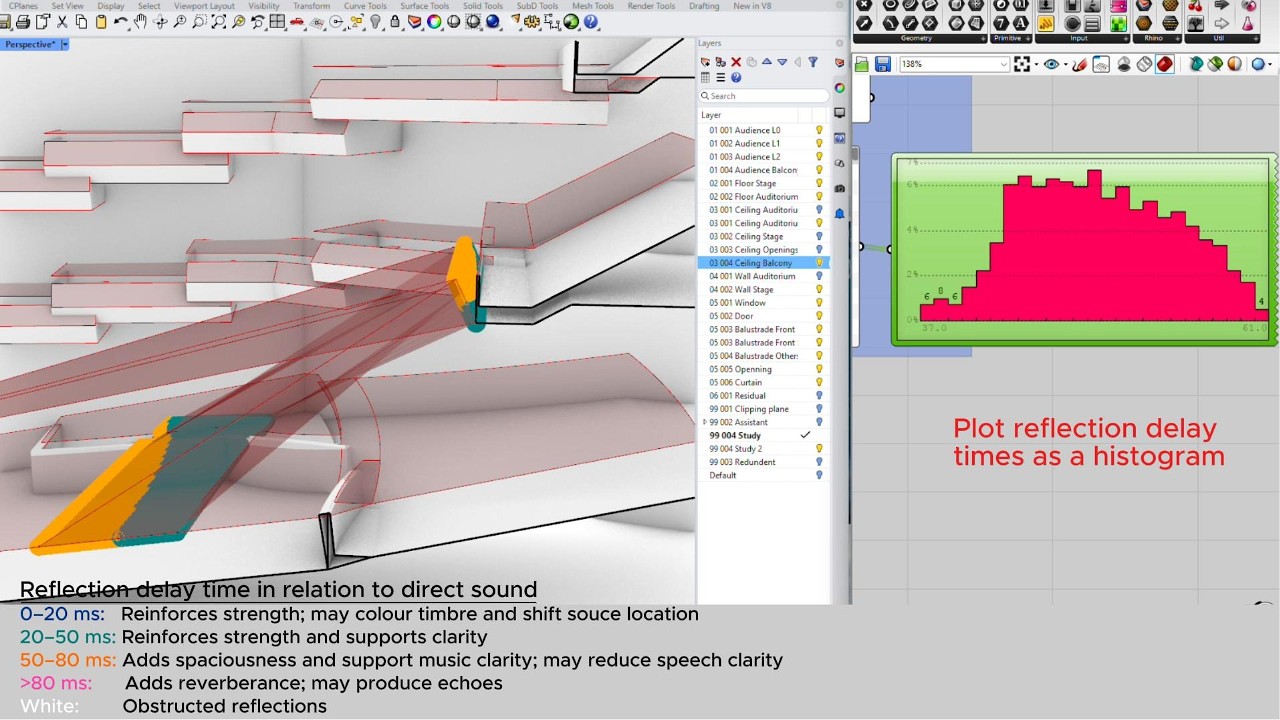Click the Undo arrow icon
The image size is (1280, 720).
point(121,22)
